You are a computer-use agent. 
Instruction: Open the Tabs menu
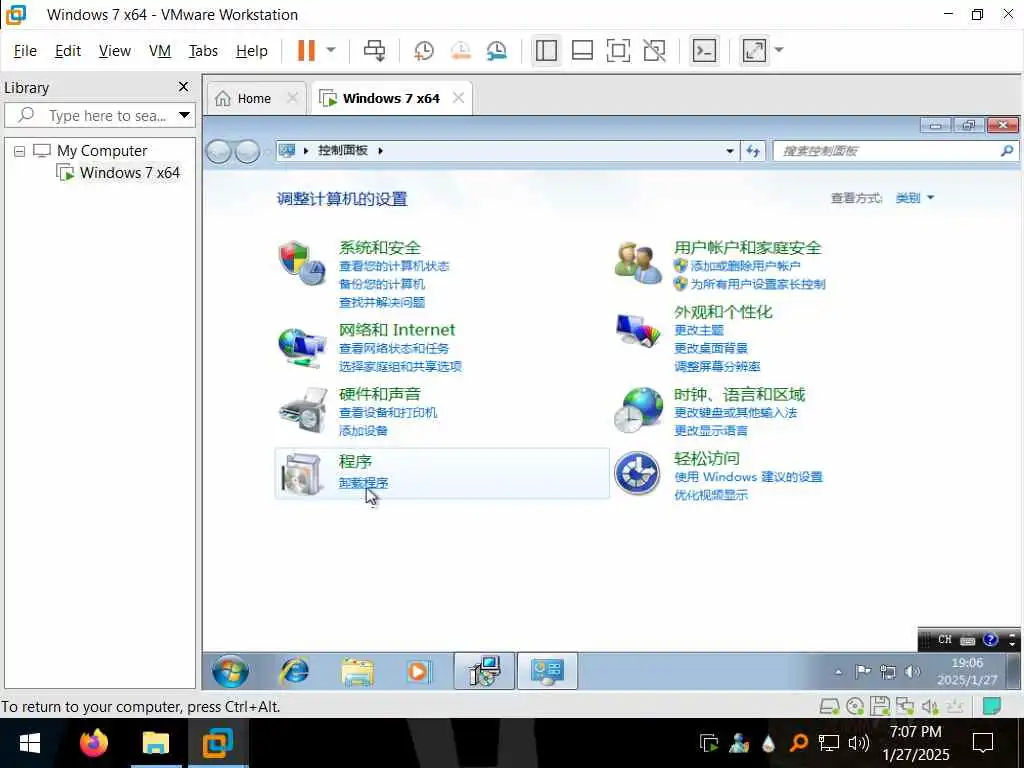point(203,51)
